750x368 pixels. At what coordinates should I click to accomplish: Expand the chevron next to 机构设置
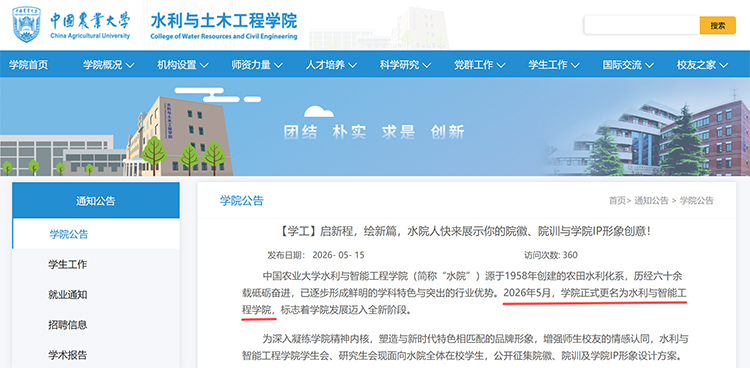pyautogui.click(x=204, y=65)
